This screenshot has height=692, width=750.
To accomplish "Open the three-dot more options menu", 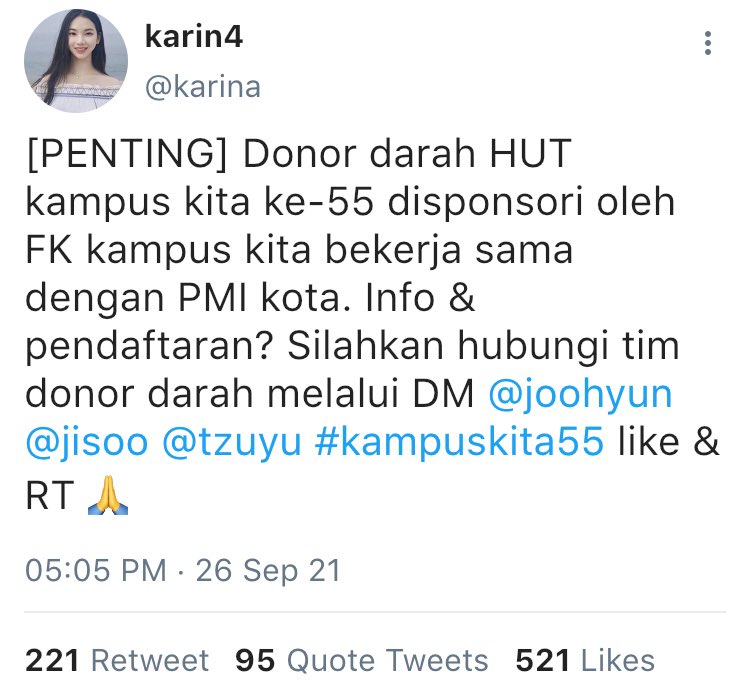I will [x=707, y=44].
